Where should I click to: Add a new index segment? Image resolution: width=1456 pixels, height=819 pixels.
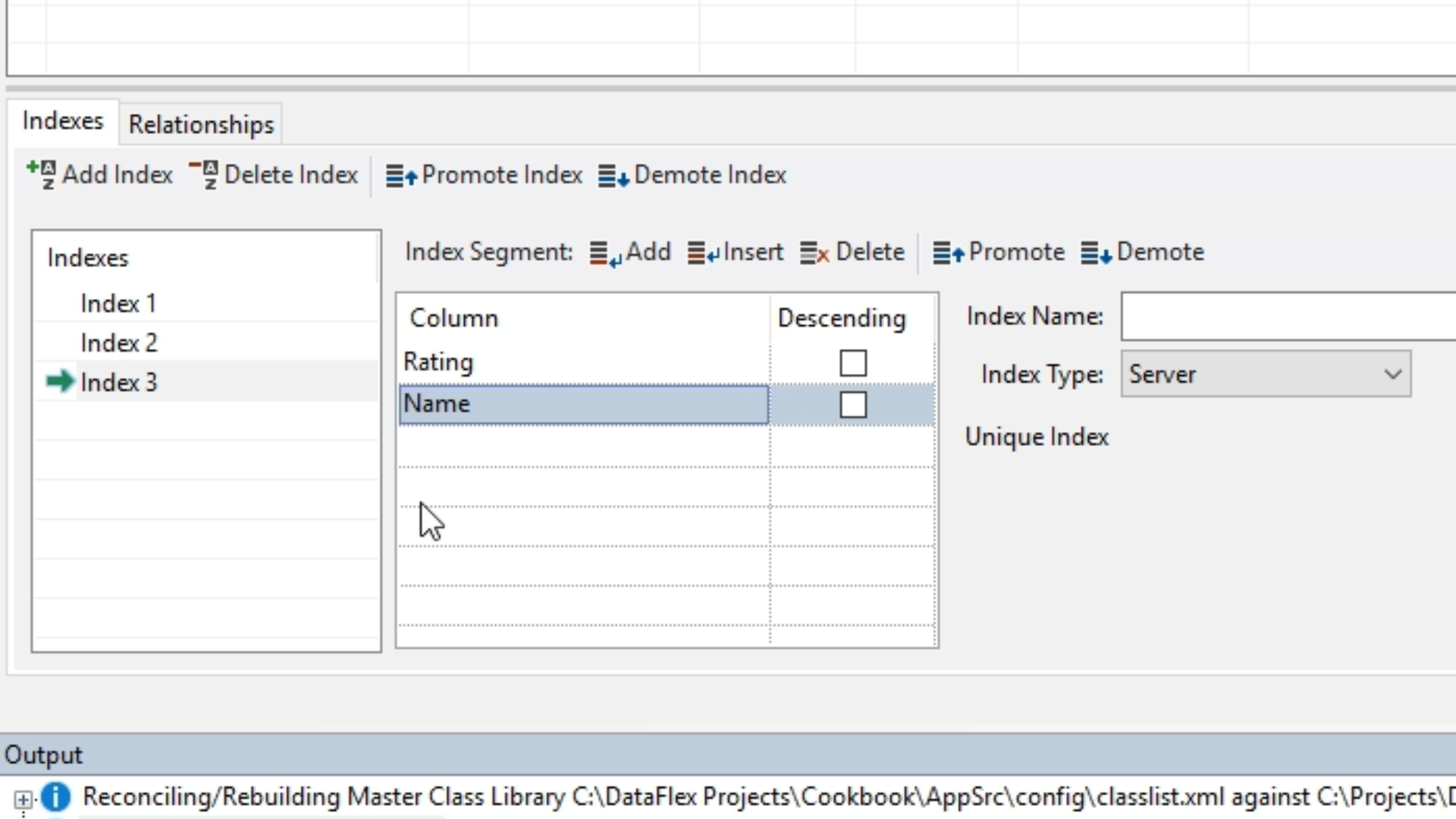tap(630, 252)
